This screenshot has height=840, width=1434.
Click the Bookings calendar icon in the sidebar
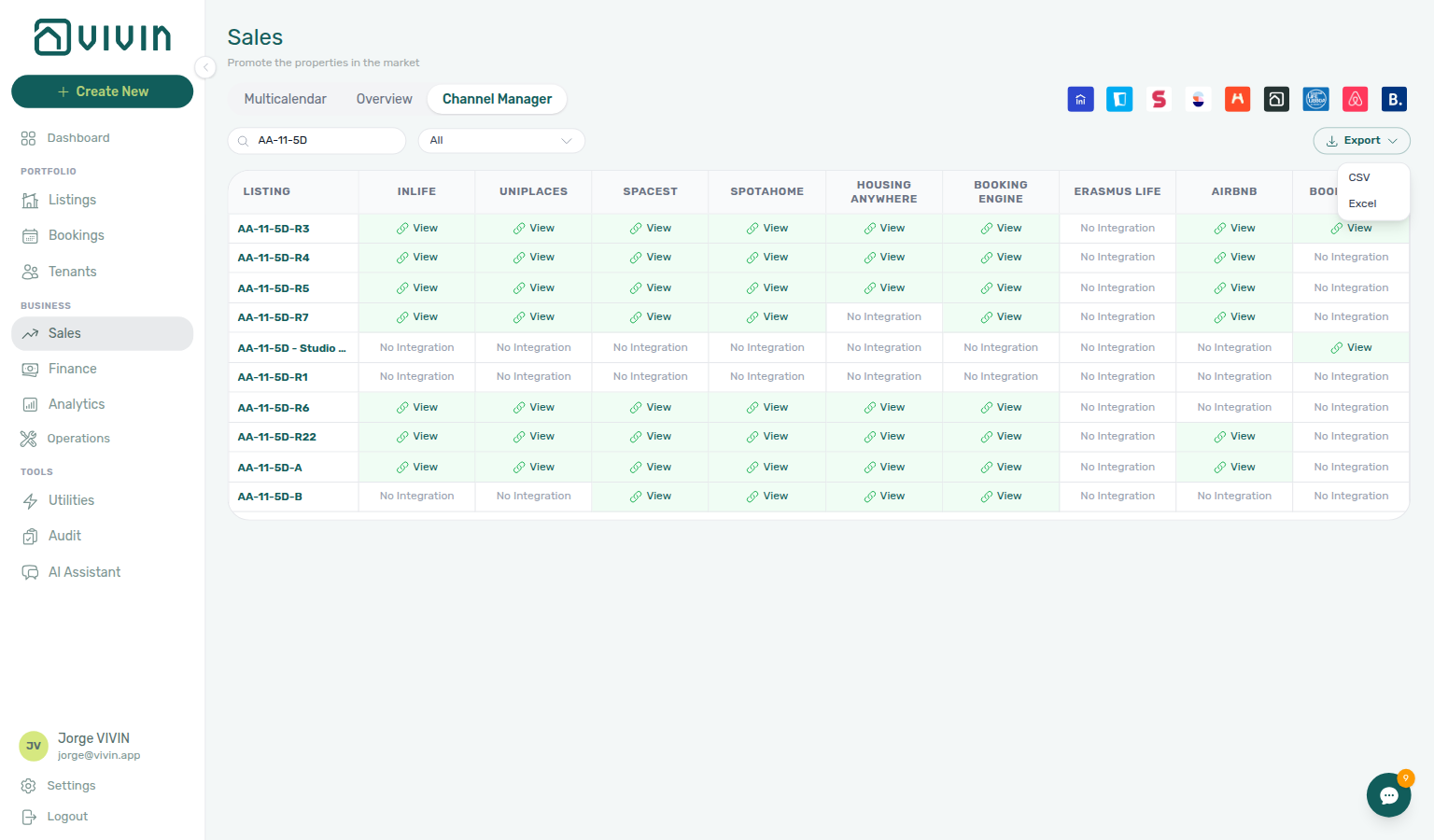(30, 236)
